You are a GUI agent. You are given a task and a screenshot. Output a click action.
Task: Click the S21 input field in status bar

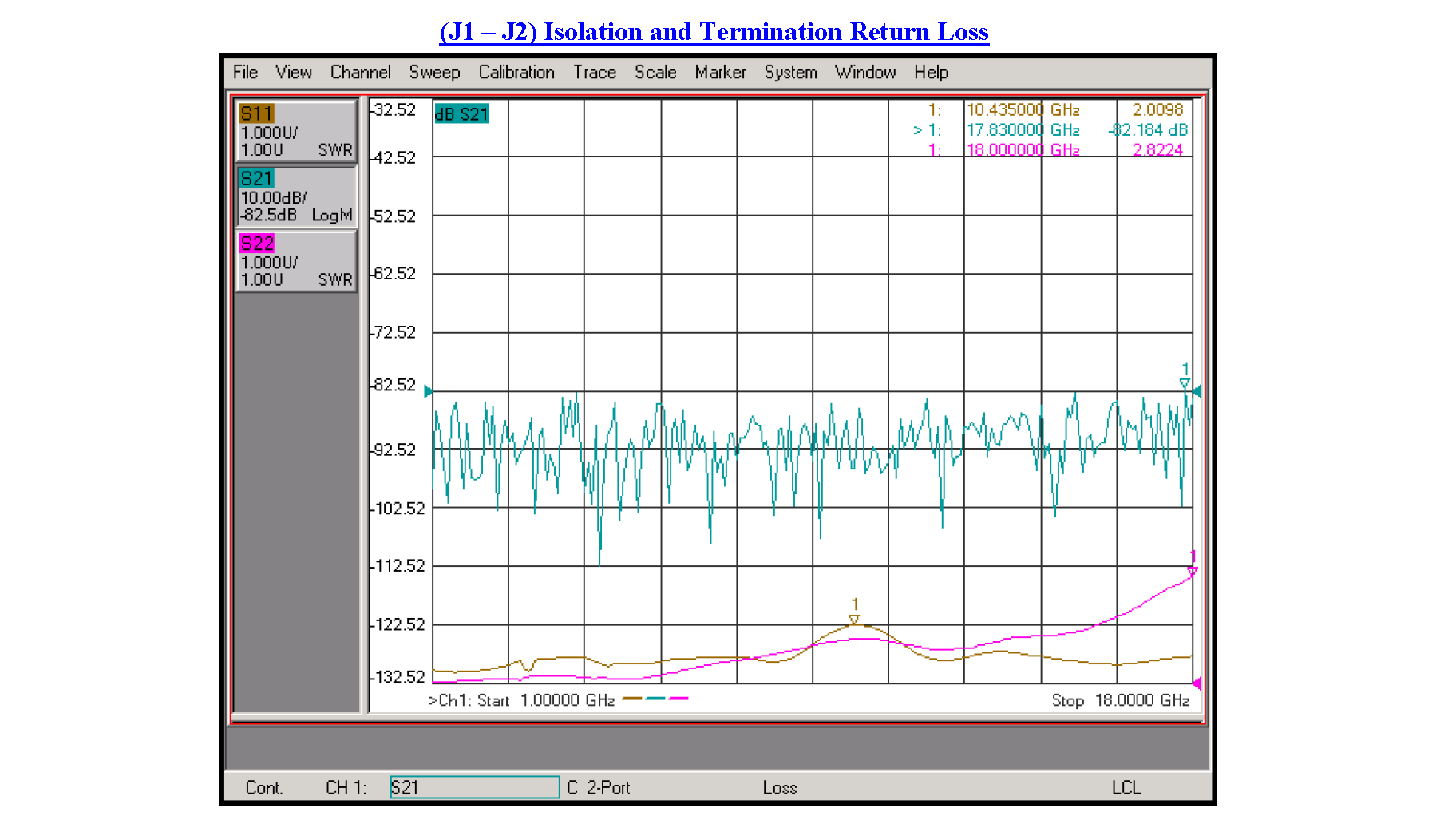474,787
